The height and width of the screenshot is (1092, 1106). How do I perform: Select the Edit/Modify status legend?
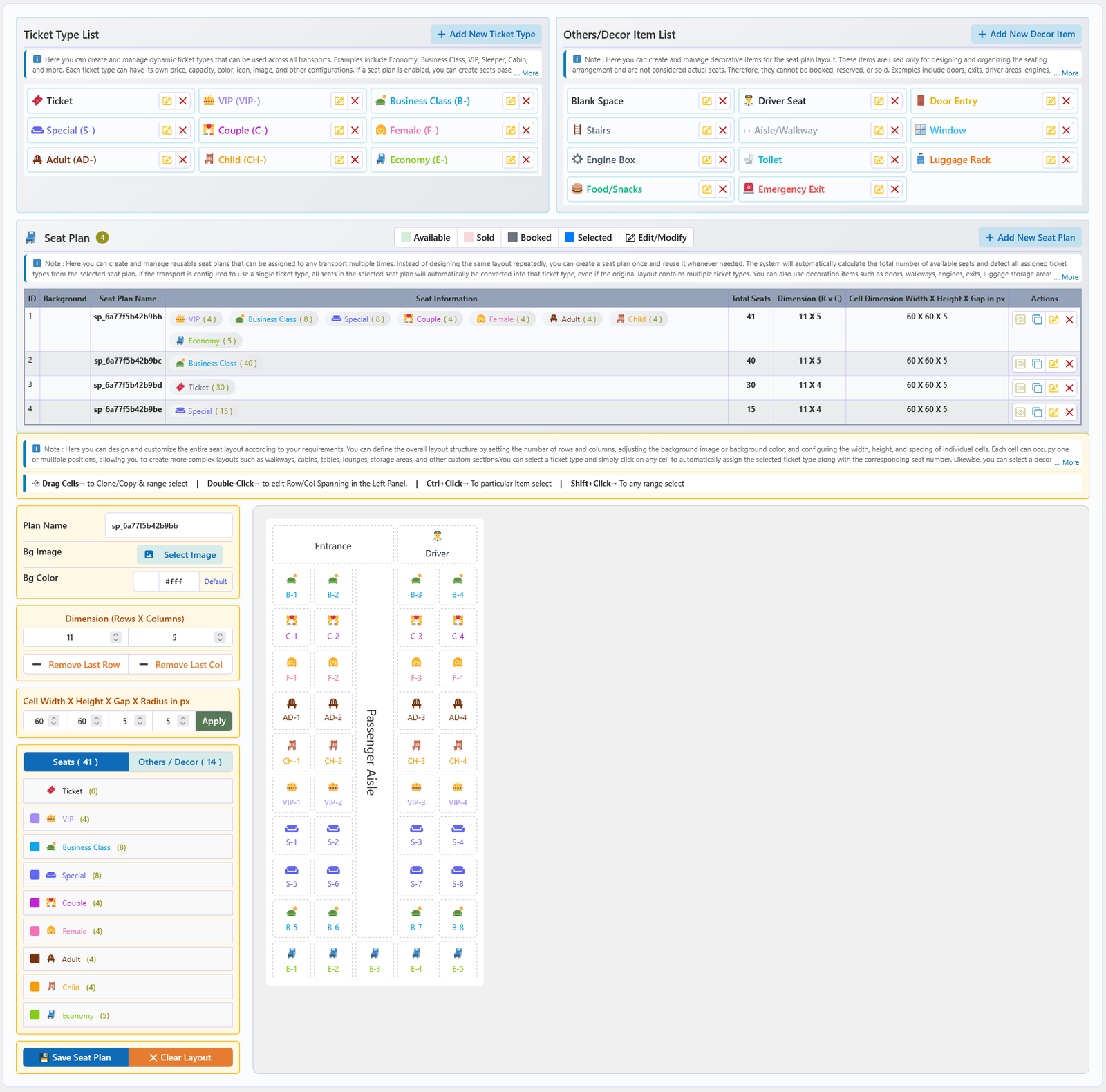[656, 238]
